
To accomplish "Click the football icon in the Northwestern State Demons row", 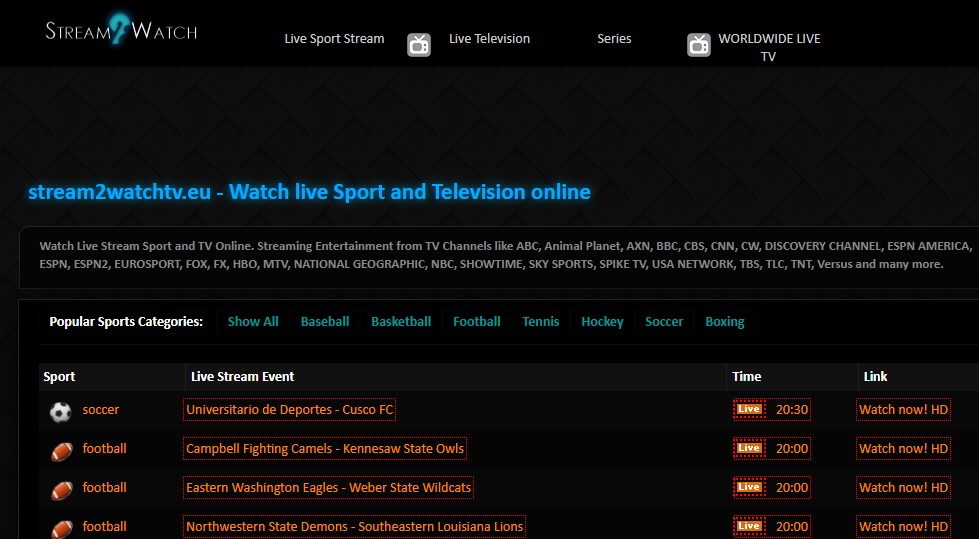I will point(62,529).
